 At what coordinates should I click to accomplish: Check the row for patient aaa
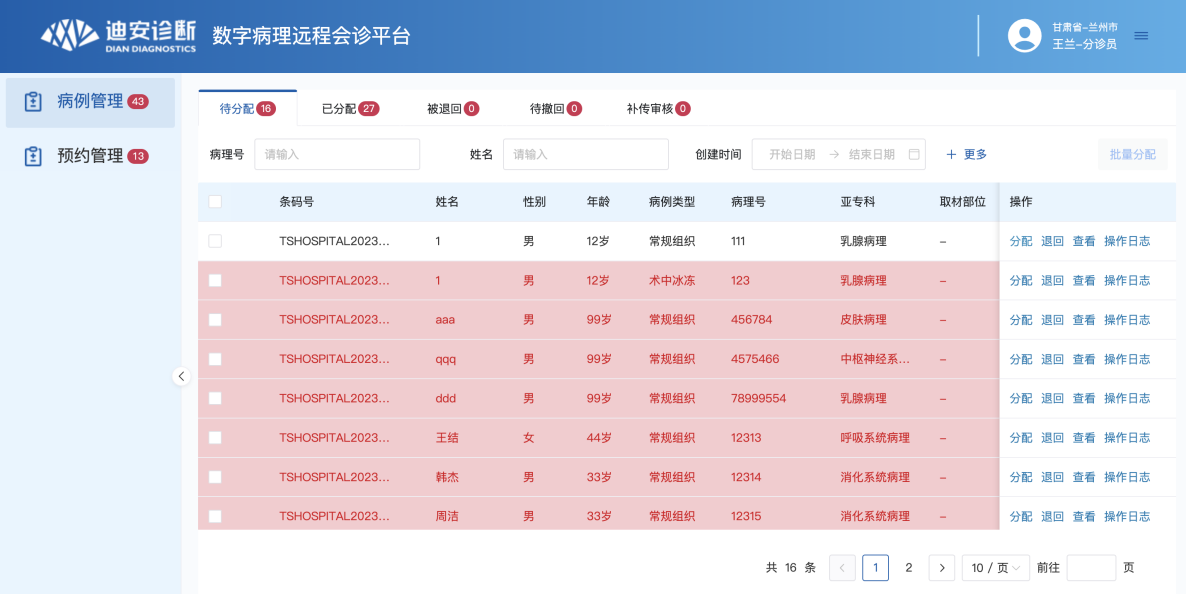(215, 320)
